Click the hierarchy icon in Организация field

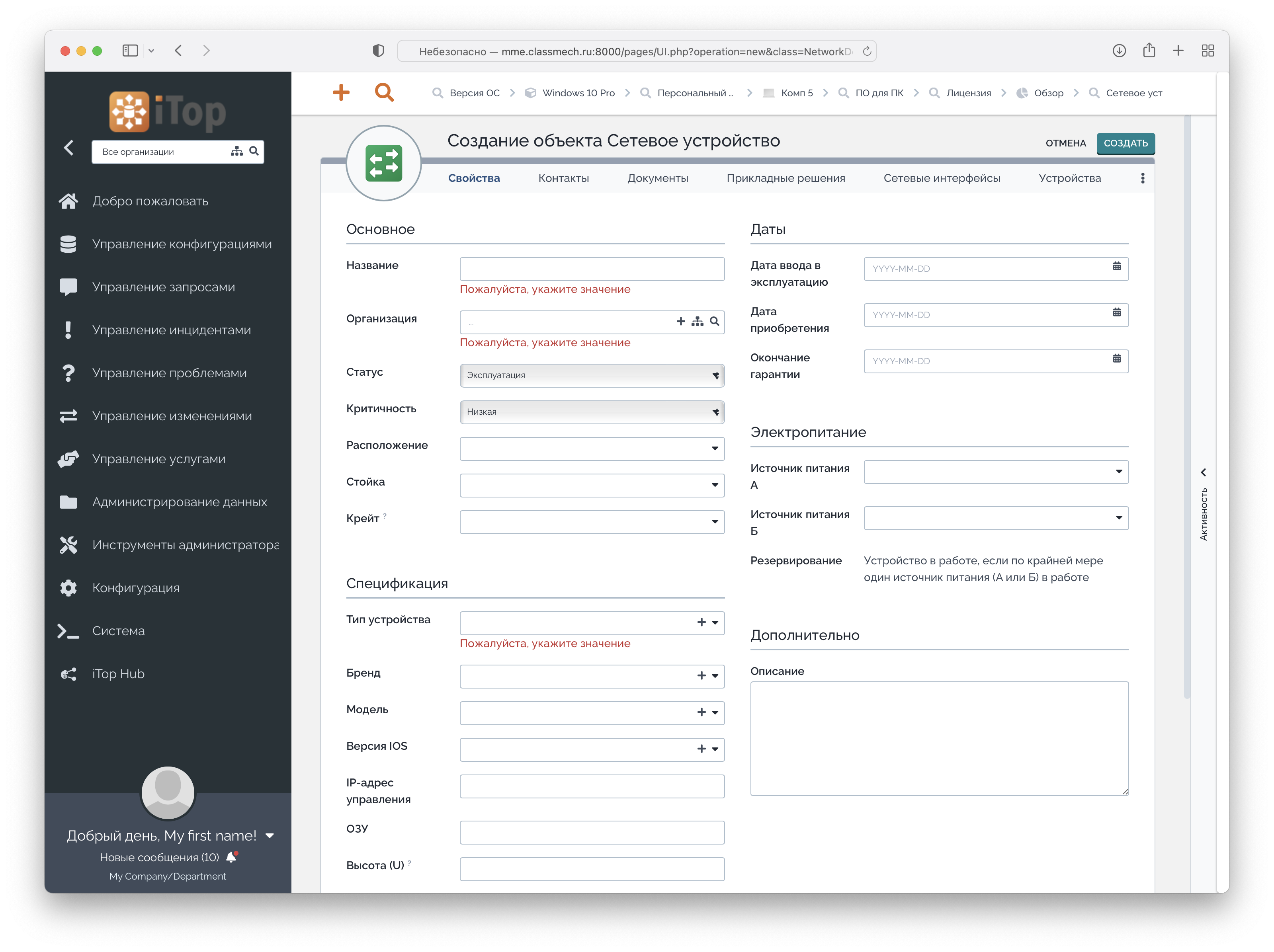698,321
